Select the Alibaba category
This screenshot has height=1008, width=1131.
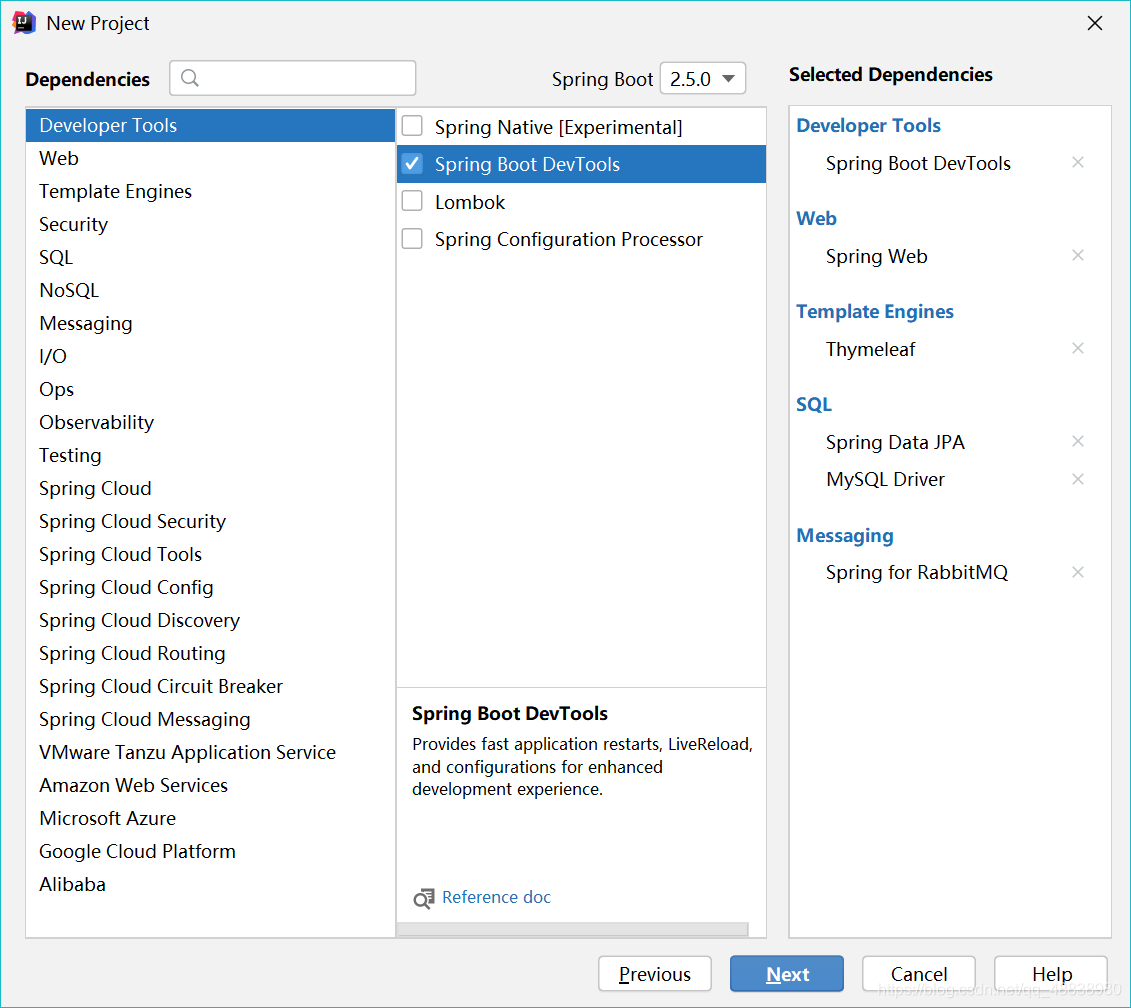coord(211,884)
